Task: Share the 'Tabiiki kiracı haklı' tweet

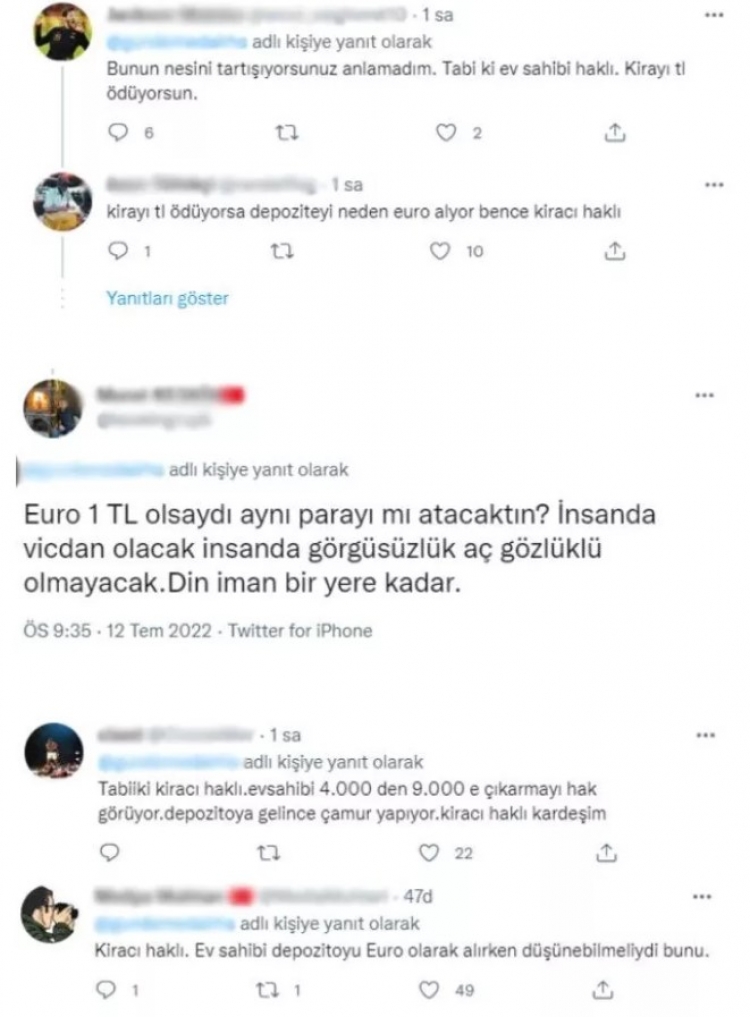Action: pyautogui.click(x=606, y=853)
